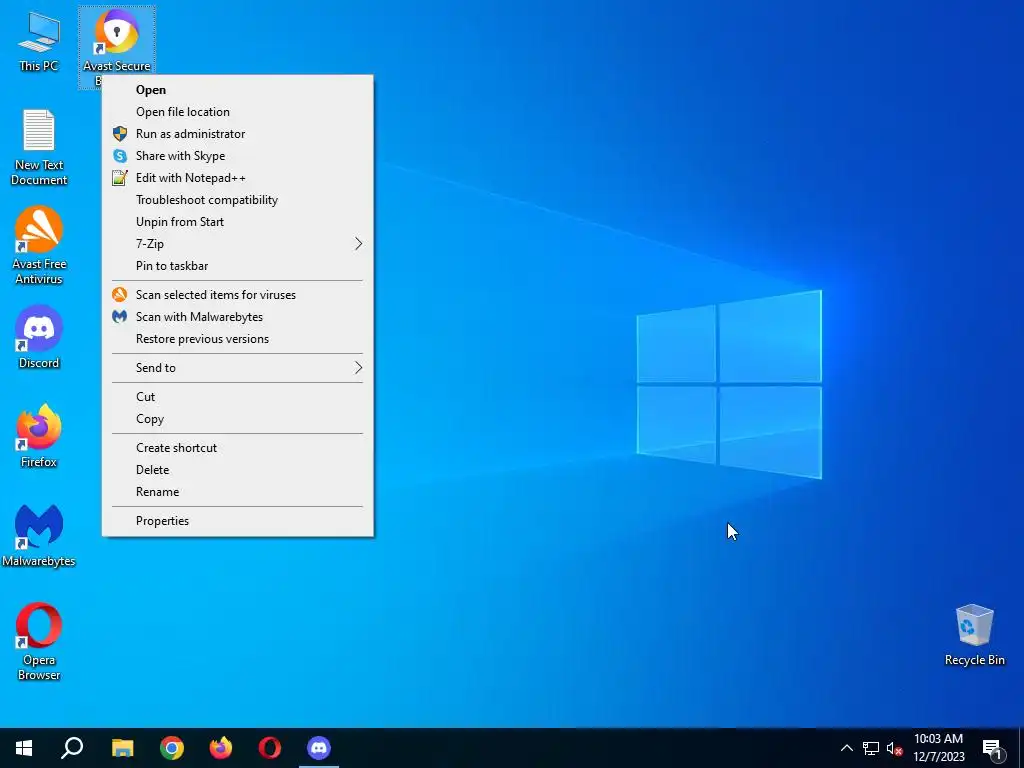Image resolution: width=1024 pixels, height=768 pixels.
Task: Open the notification Action Center
Action: pyautogui.click(x=993, y=748)
